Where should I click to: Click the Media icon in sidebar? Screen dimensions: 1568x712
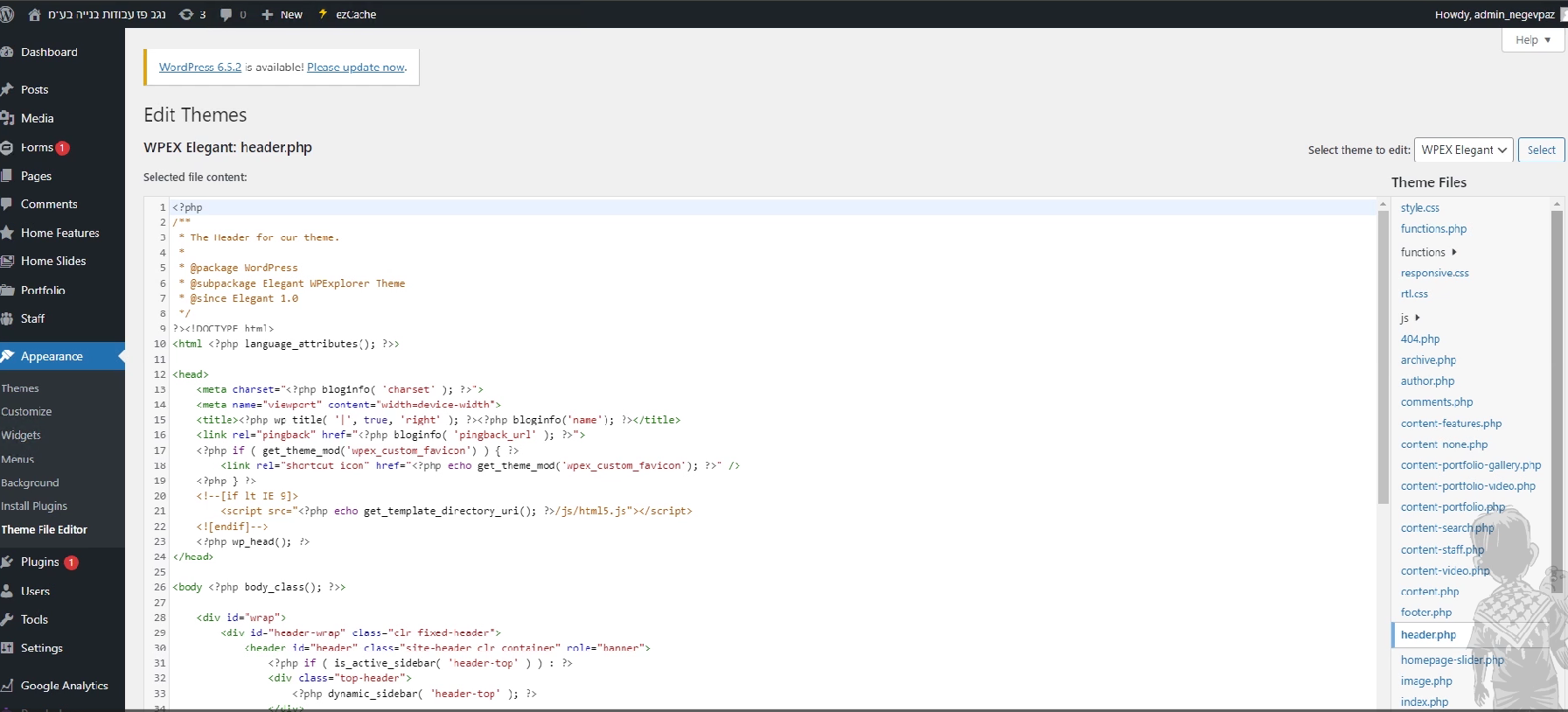pos(8,118)
